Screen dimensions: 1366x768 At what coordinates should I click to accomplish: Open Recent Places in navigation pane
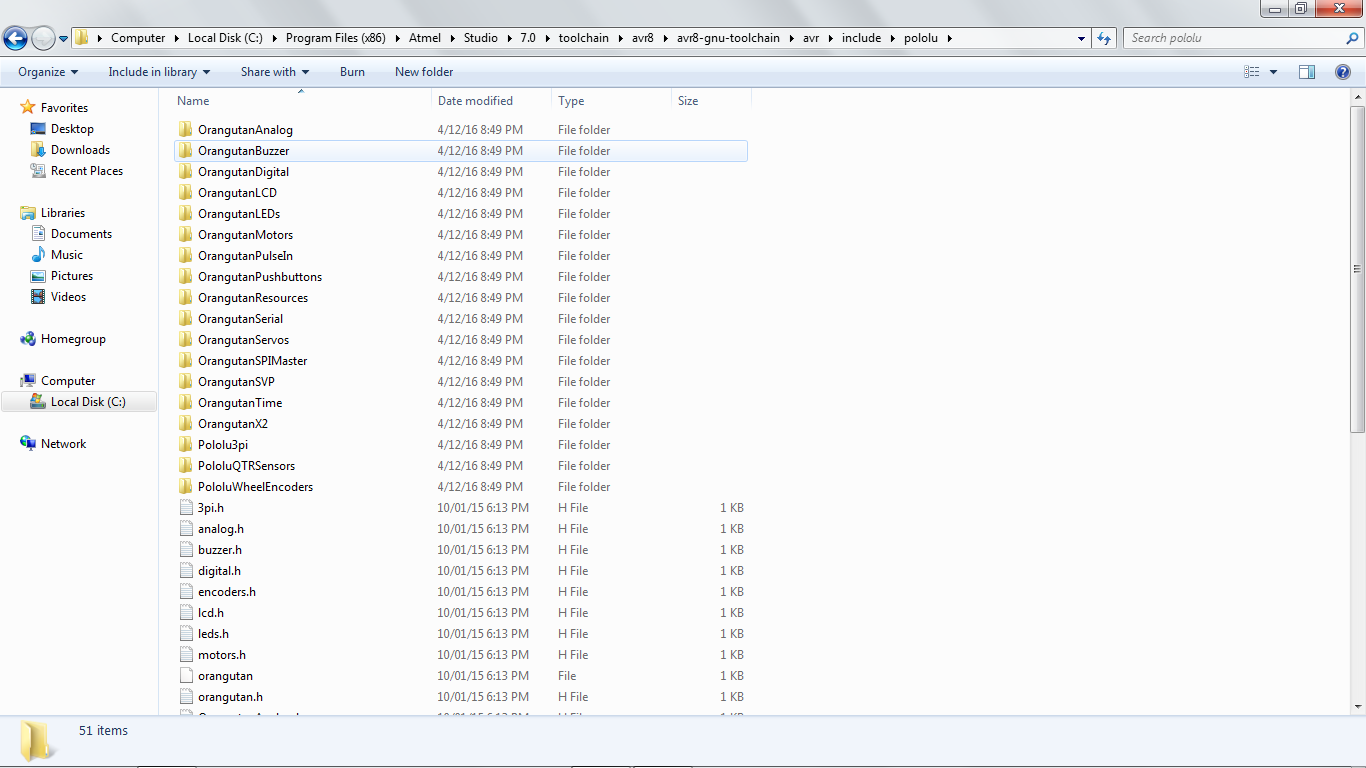point(87,171)
